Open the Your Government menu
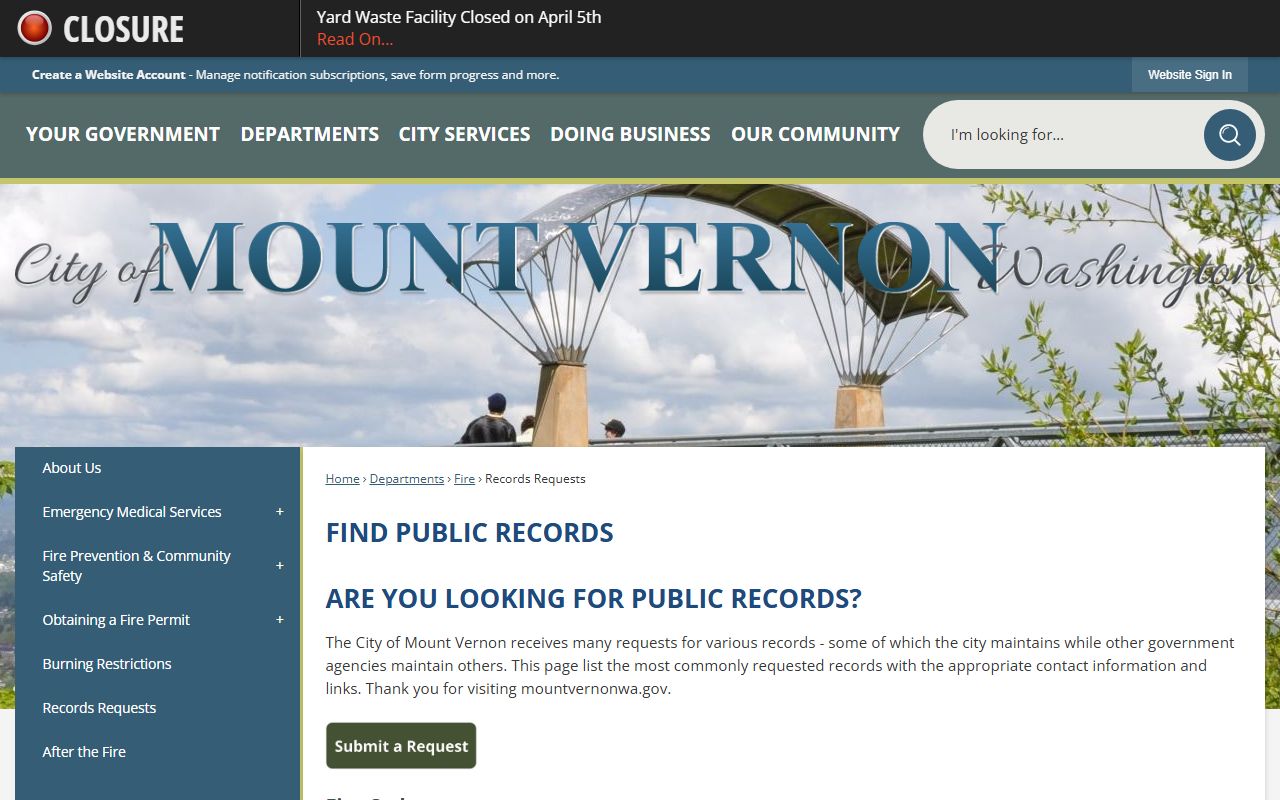This screenshot has width=1280, height=800. 123,134
